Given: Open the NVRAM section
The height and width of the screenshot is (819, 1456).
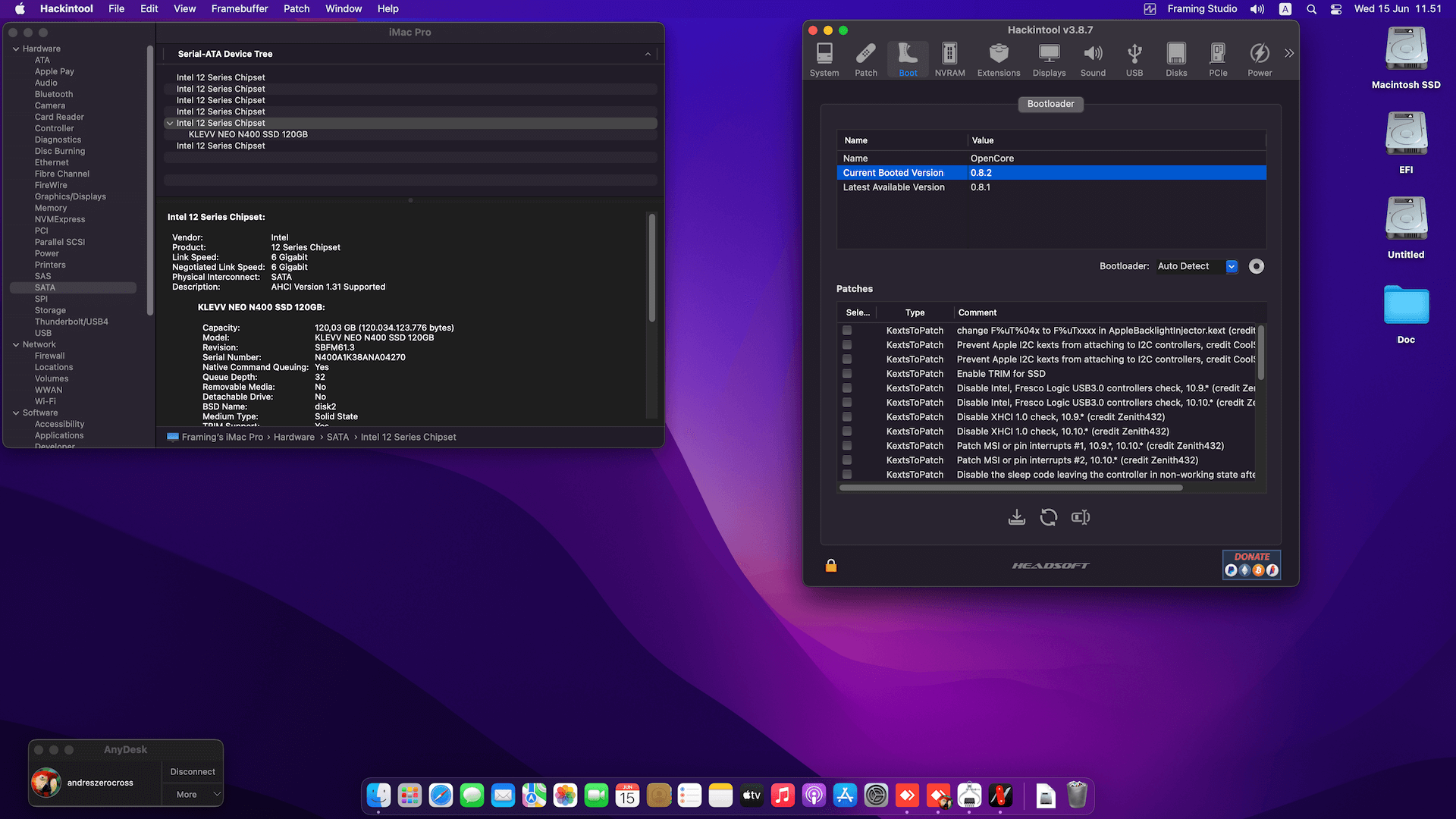Looking at the screenshot, I should pyautogui.click(x=949, y=60).
